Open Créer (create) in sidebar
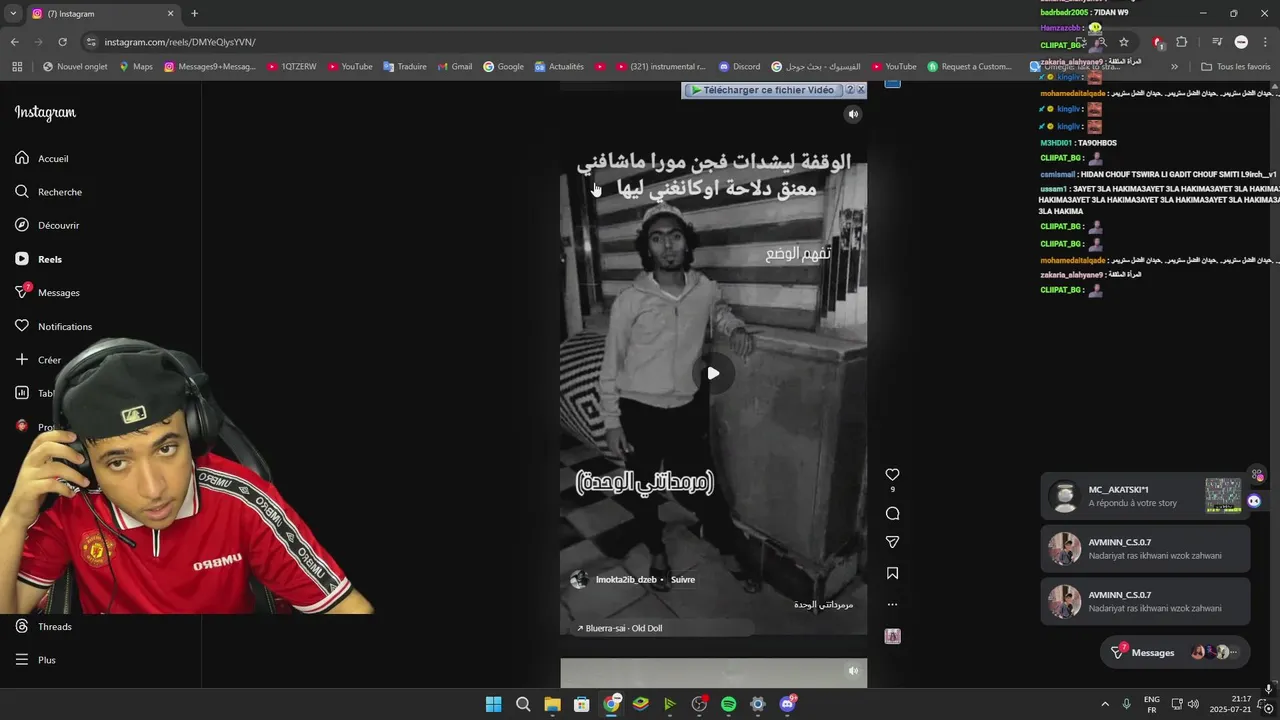1280x720 pixels. click(38, 360)
